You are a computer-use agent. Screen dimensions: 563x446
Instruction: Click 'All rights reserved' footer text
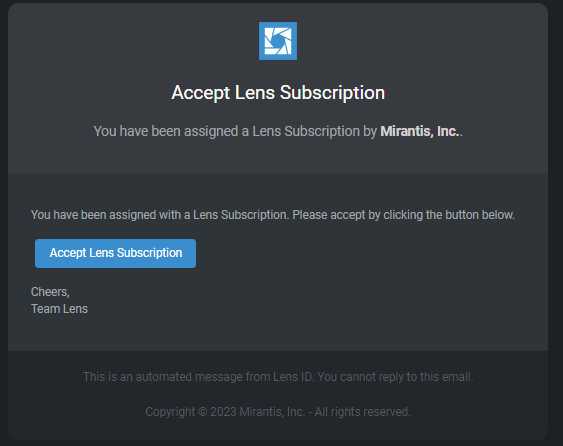tap(362, 412)
